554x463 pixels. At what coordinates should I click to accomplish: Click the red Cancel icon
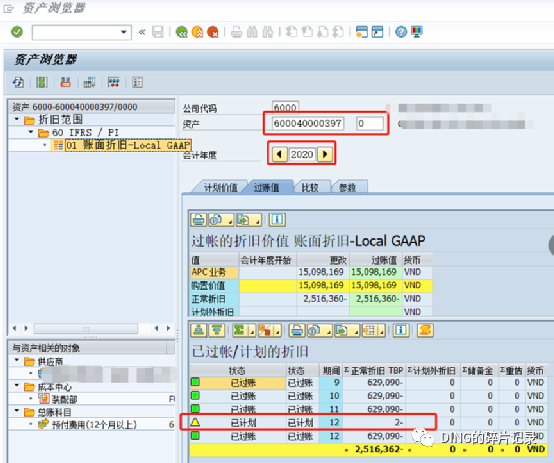[x=213, y=32]
